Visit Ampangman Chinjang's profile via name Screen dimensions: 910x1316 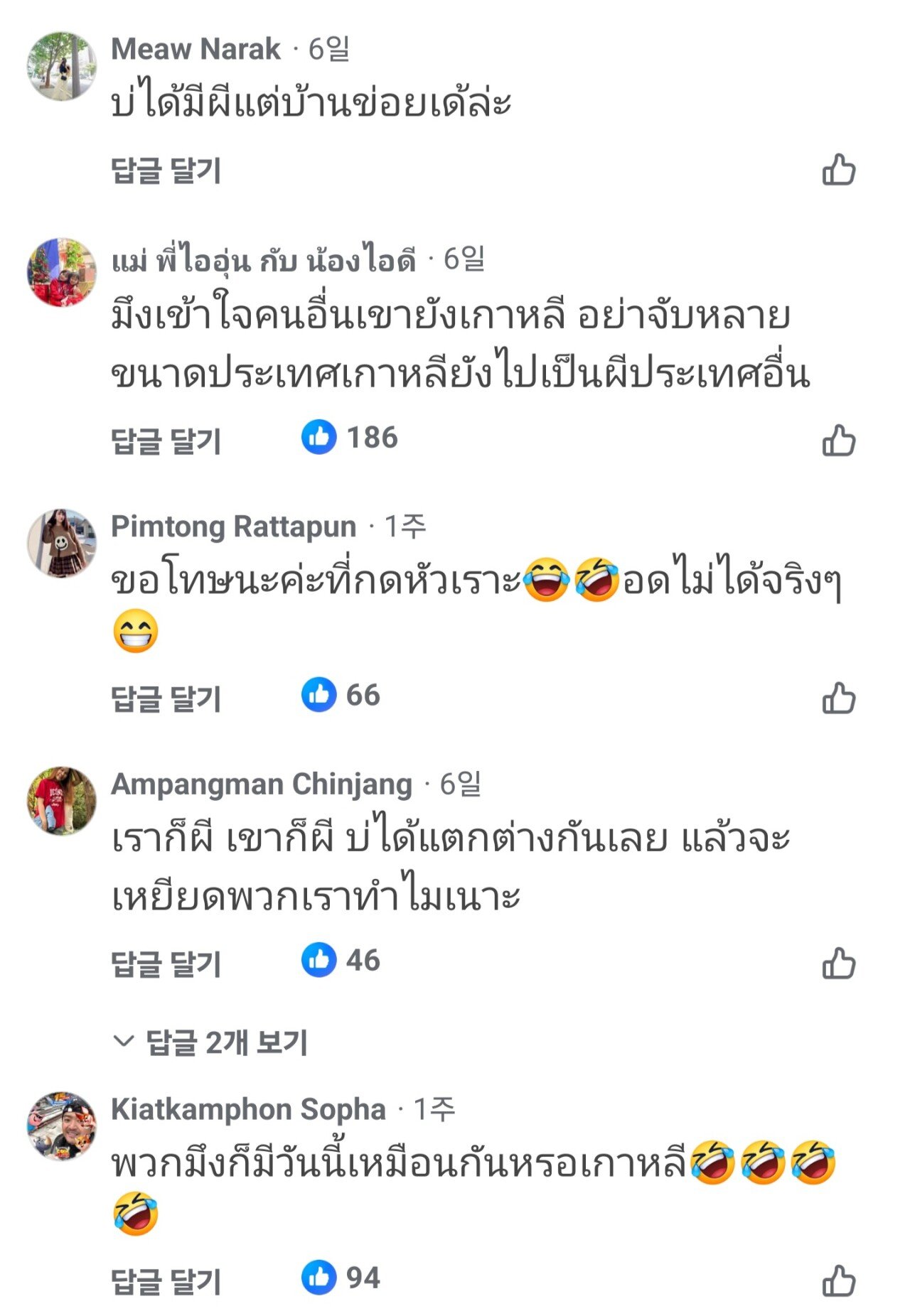tap(262, 784)
